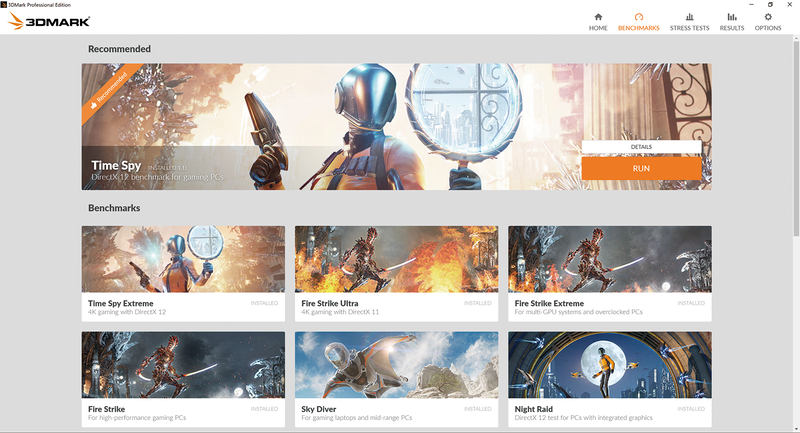The image size is (800, 433).
Task: Click 'For gaming laptops and mid-range PCs' text
Action: click(357, 418)
